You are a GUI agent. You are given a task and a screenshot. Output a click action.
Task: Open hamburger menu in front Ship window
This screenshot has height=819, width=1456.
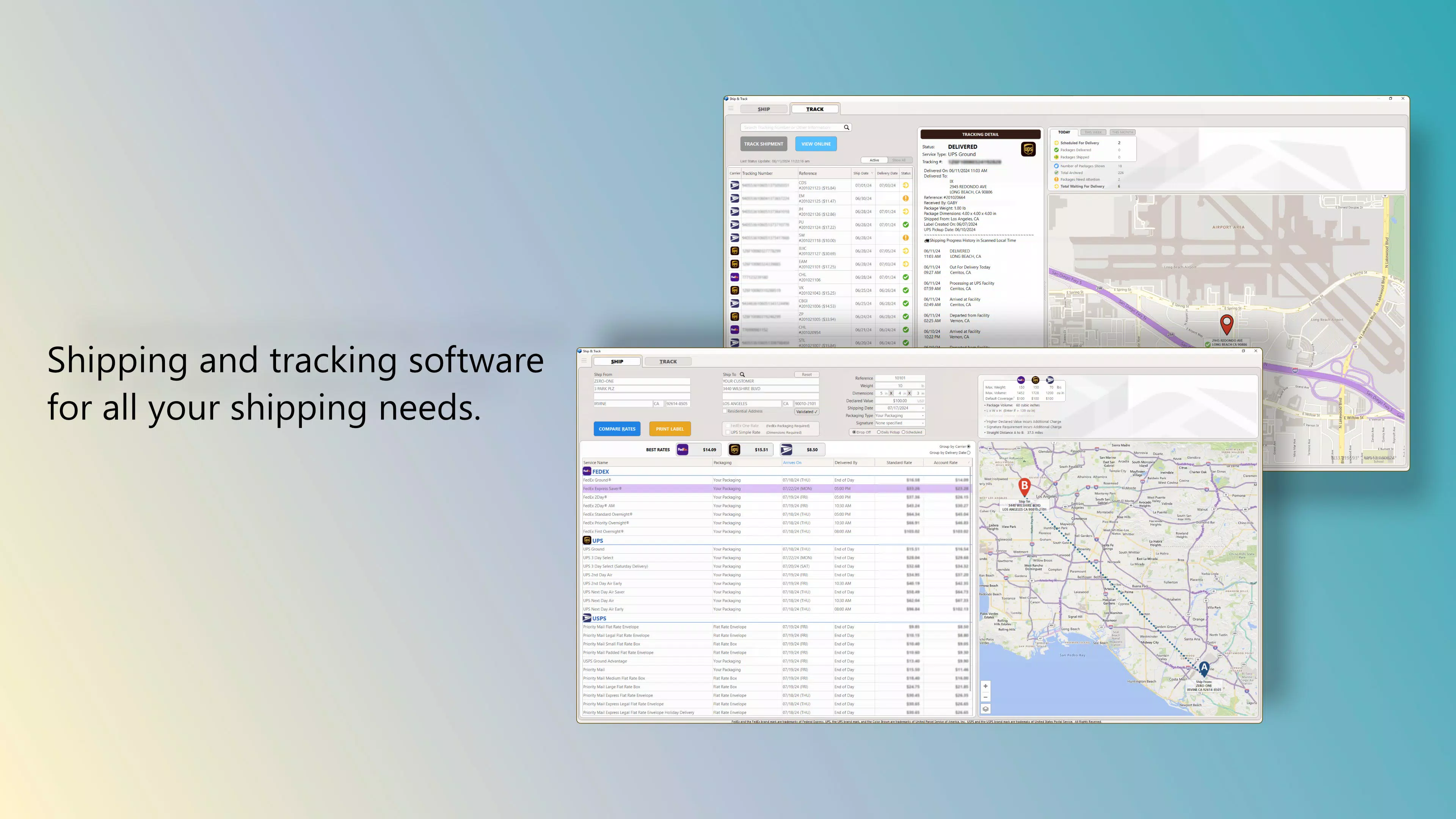click(x=584, y=361)
